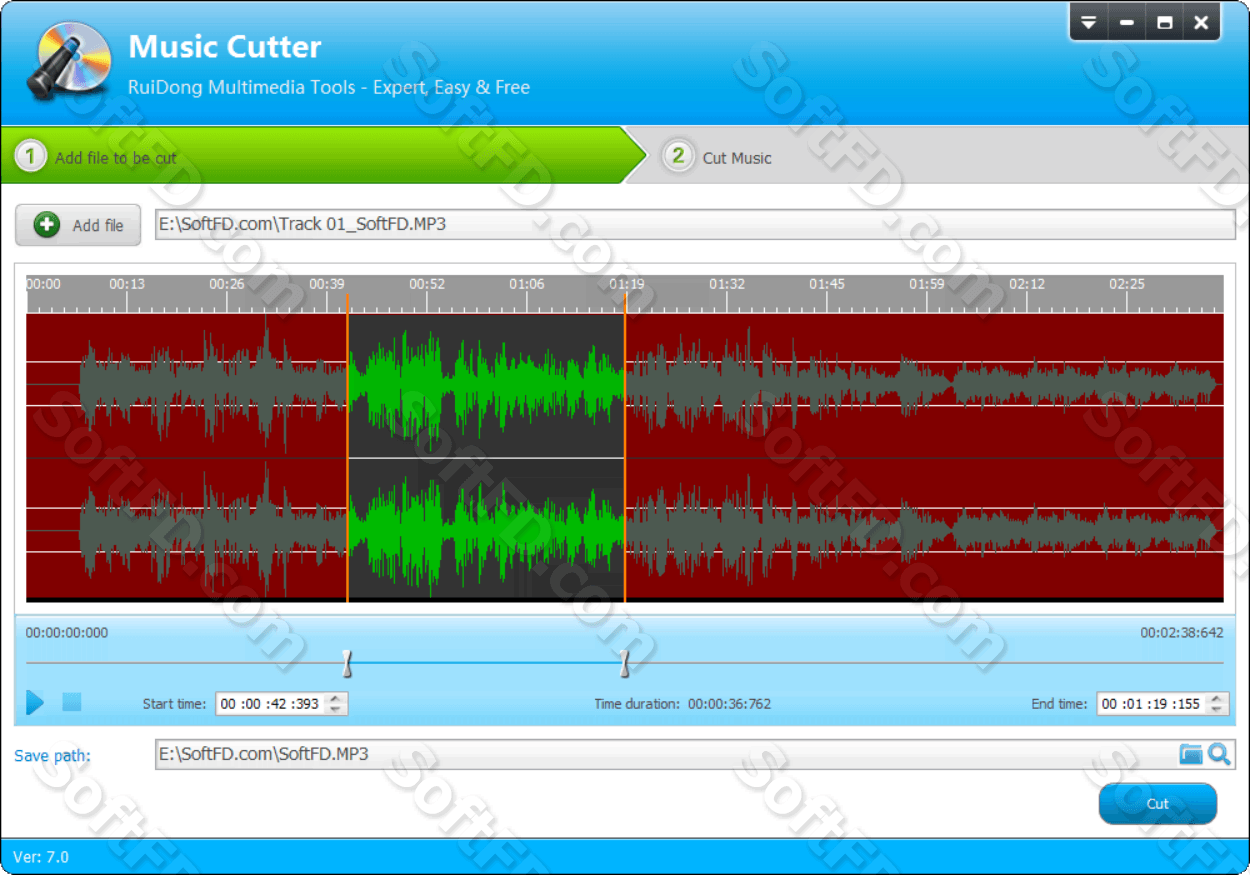Click the 00:00:00:000 start position text
The width and height of the screenshot is (1250, 875).
point(67,633)
